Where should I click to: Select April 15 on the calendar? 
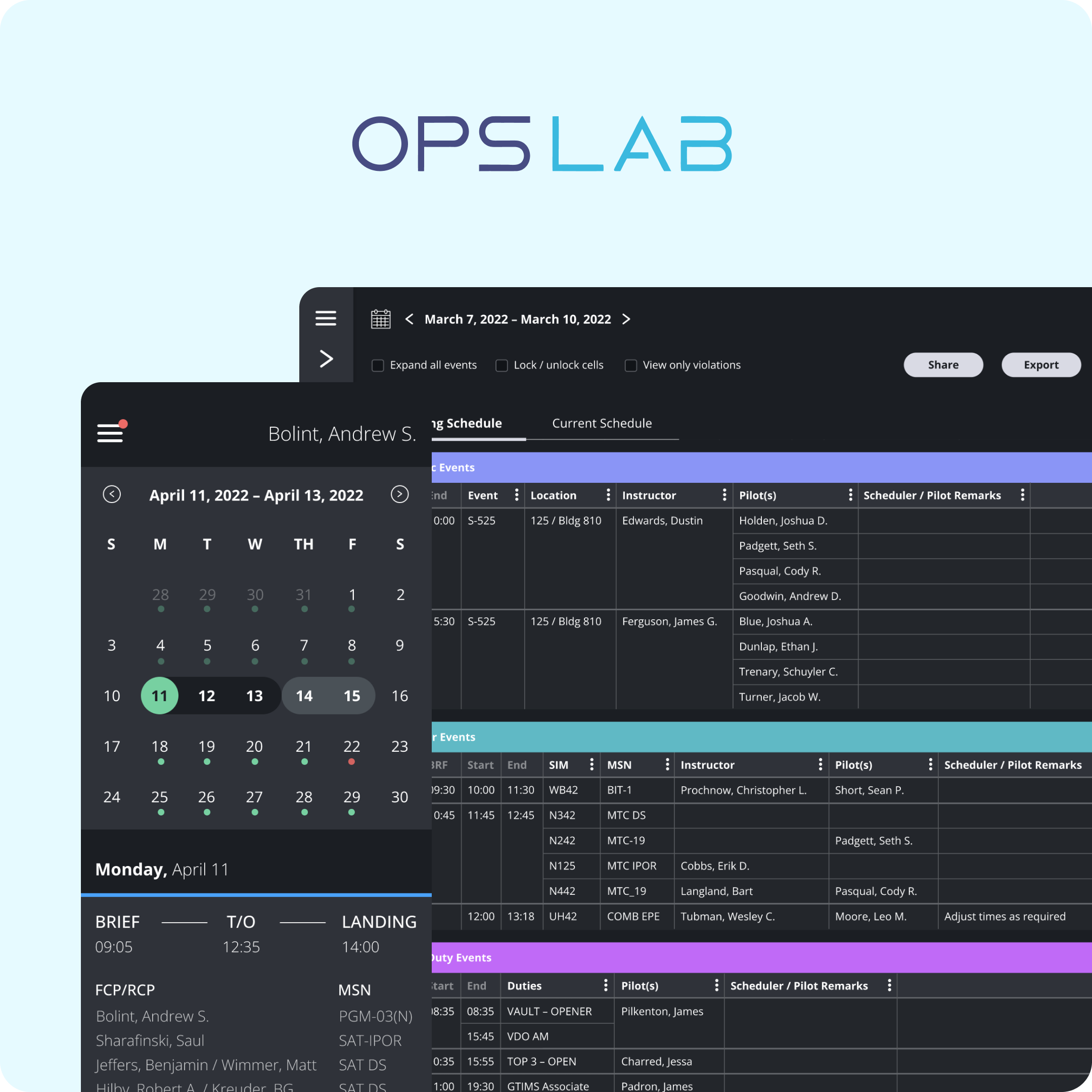click(351, 695)
